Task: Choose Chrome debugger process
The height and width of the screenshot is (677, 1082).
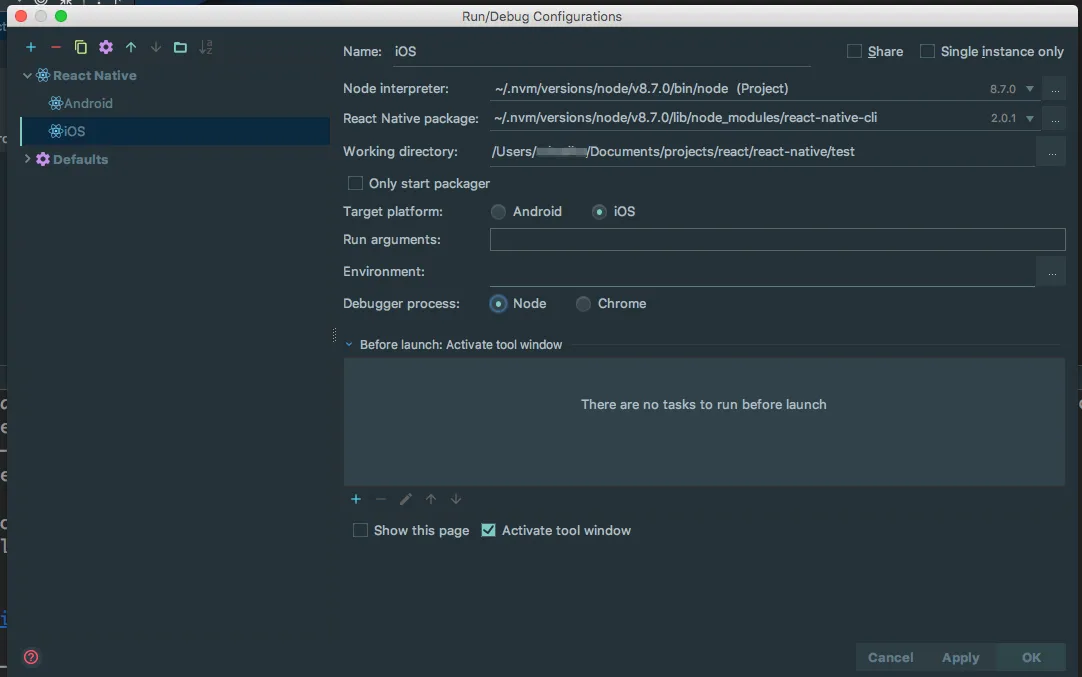Action: [583, 304]
